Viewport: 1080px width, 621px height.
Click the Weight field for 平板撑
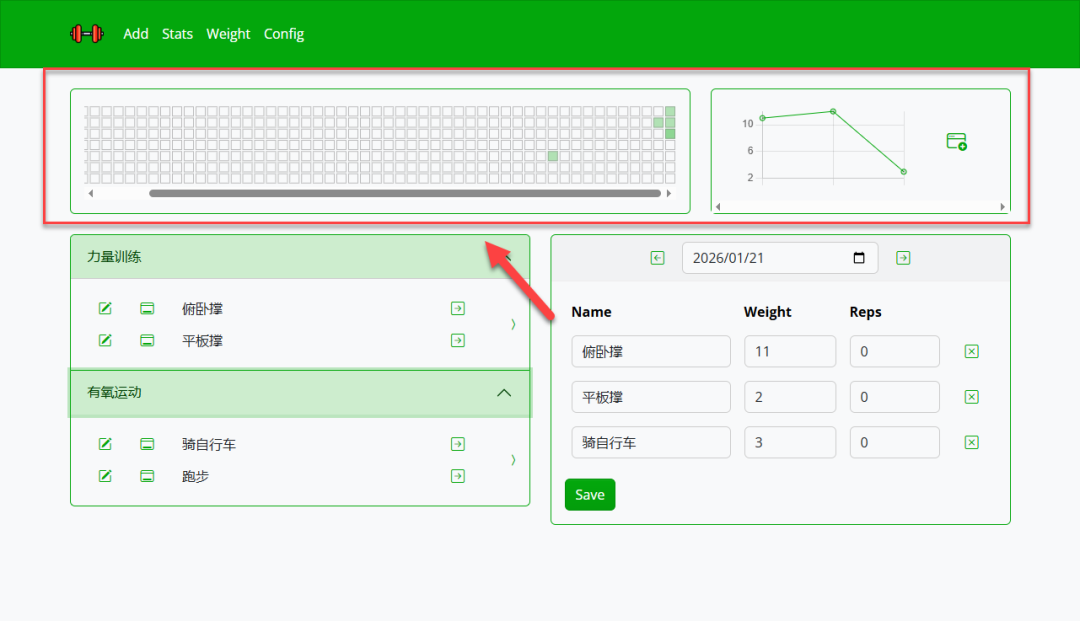tap(789, 397)
